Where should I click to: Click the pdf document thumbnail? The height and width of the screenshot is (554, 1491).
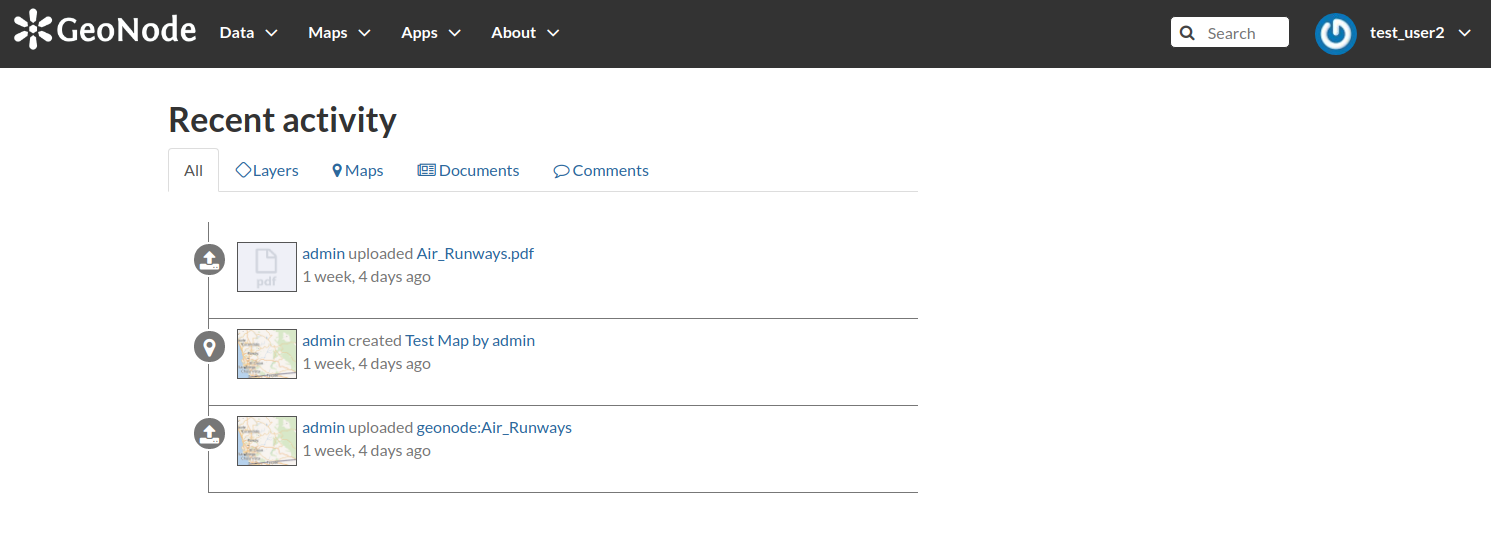[x=267, y=267]
